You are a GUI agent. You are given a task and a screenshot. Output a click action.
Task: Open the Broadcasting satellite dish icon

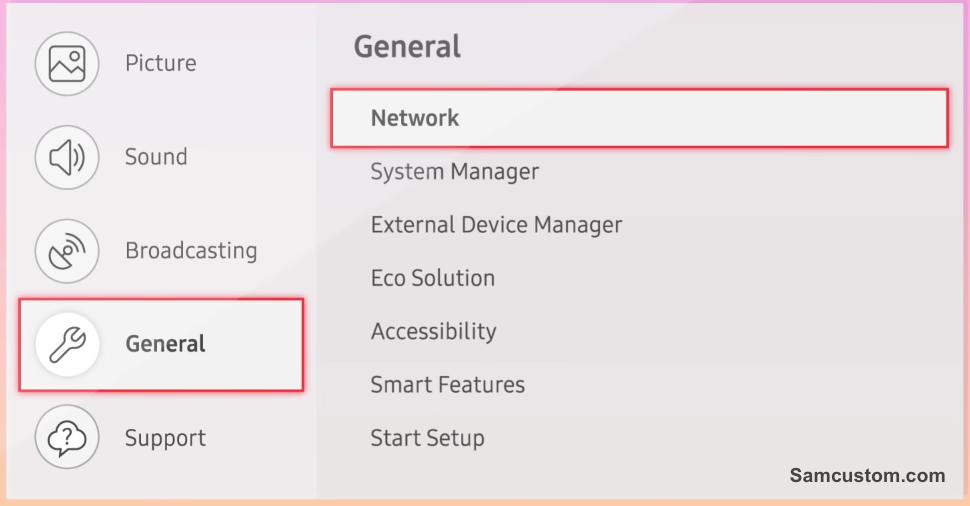(67, 251)
